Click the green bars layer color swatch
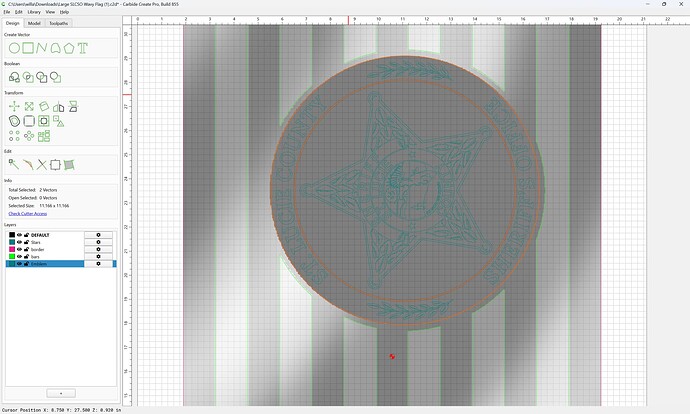The image size is (690, 414). 12,256
